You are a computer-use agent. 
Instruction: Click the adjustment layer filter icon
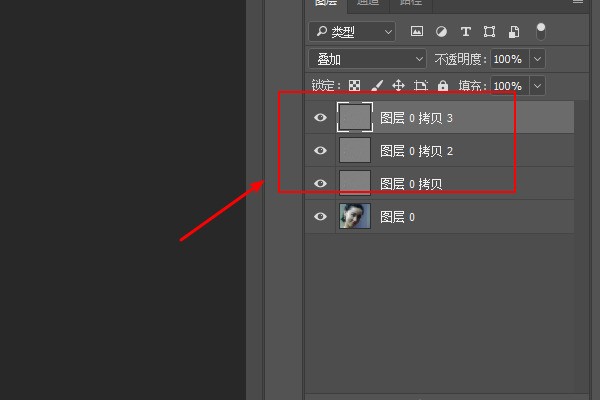[441, 32]
